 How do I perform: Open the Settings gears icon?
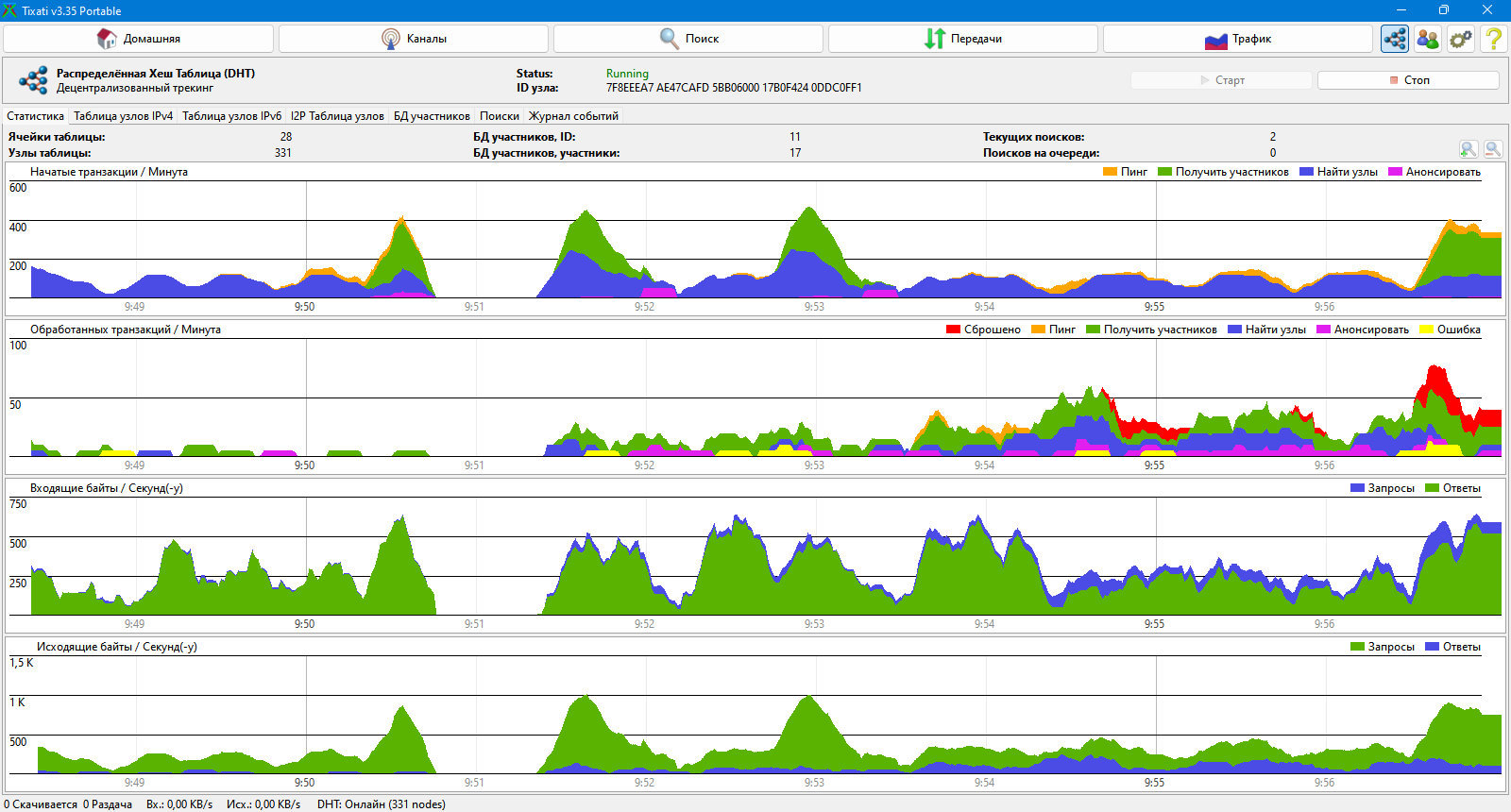pos(1461,39)
